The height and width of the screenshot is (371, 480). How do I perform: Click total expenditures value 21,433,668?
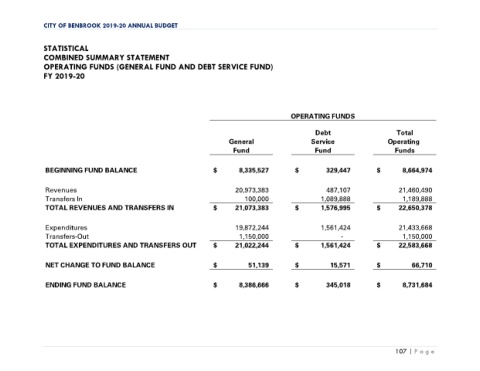(415, 228)
